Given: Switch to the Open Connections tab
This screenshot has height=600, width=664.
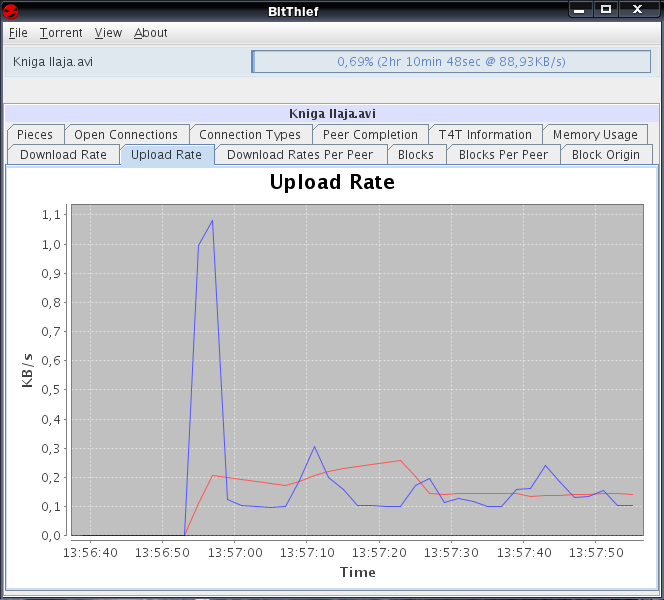Looking at the screenshot, I should pyautogui.click(x=126, y=134).
